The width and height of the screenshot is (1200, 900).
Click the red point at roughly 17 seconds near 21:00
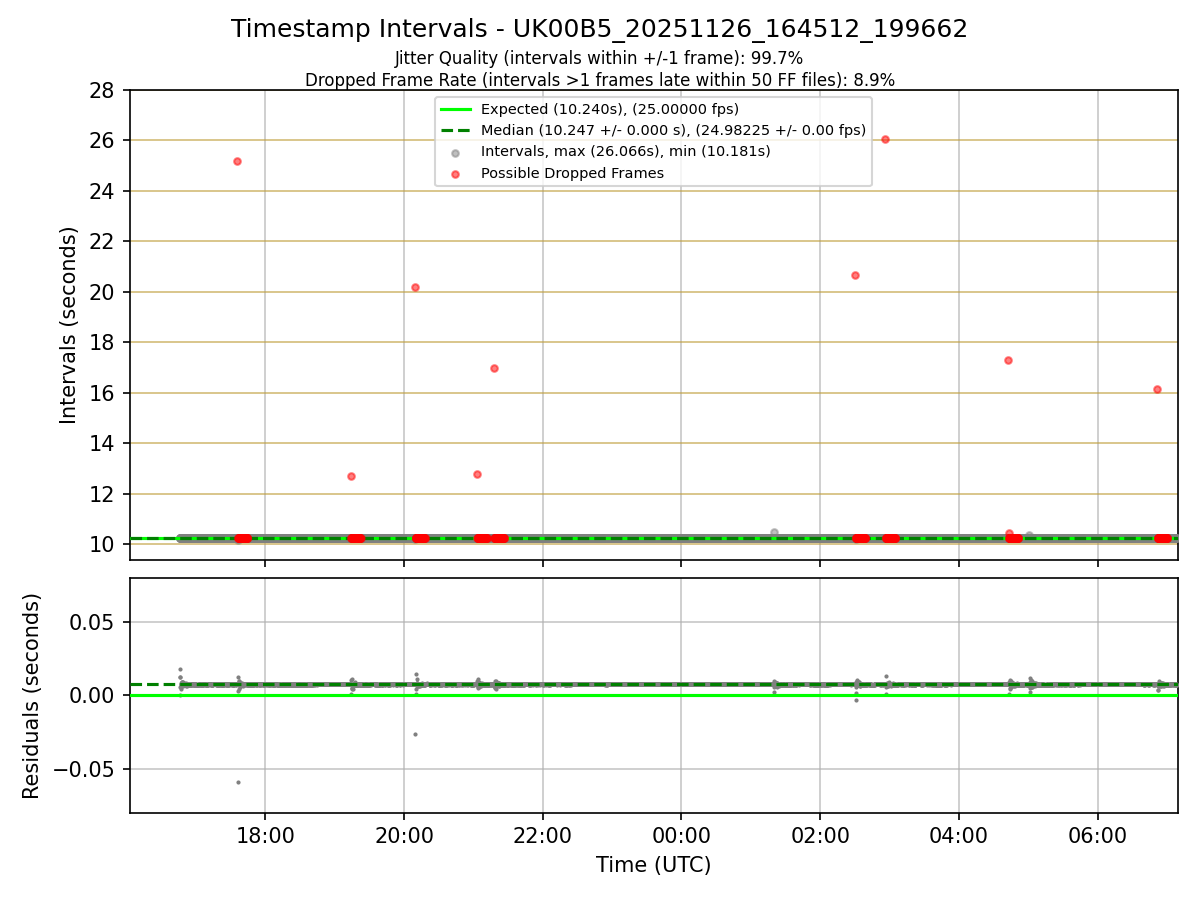click(x=494, y=368)
